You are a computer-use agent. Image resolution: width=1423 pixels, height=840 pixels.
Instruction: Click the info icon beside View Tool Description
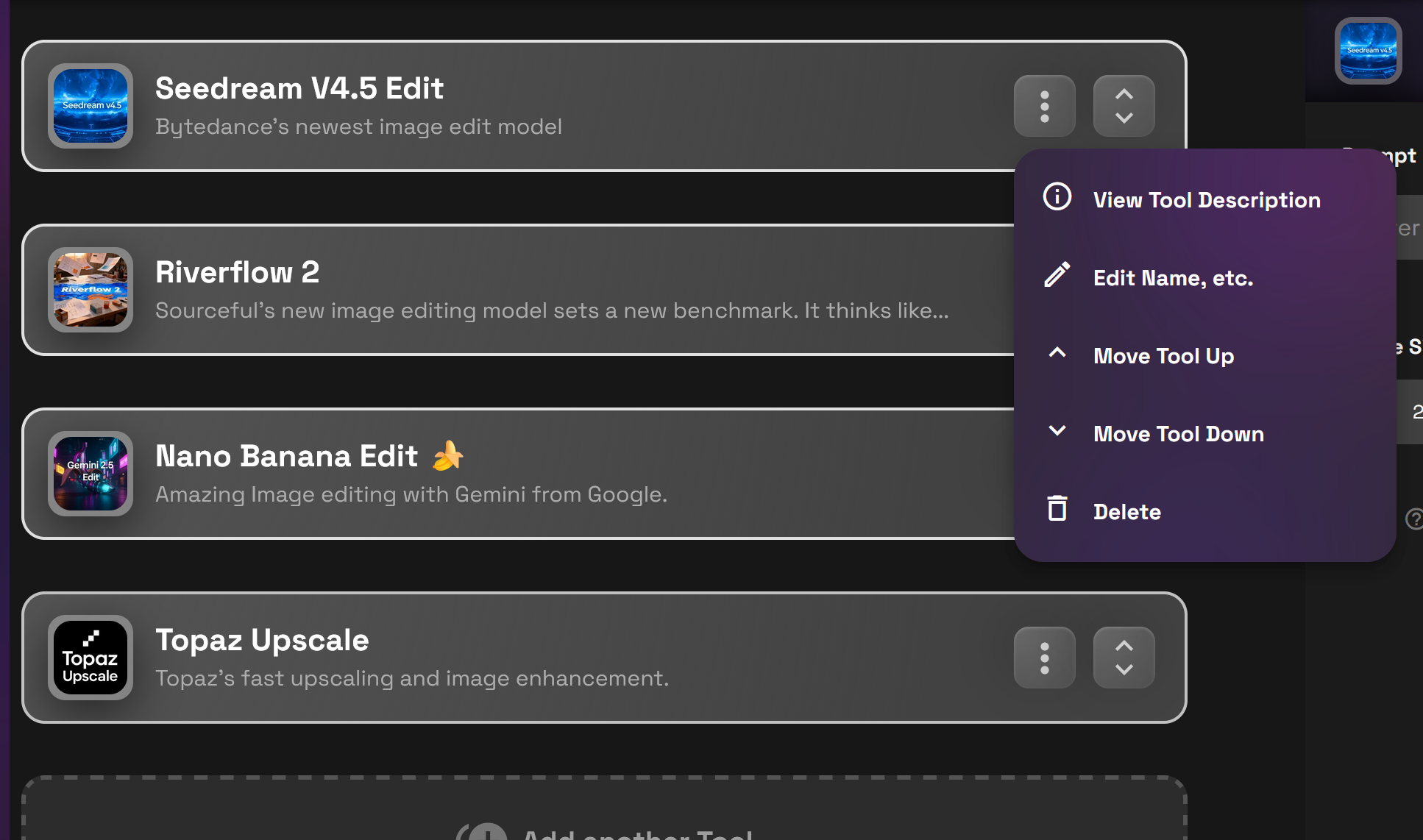click(1057, 197)
